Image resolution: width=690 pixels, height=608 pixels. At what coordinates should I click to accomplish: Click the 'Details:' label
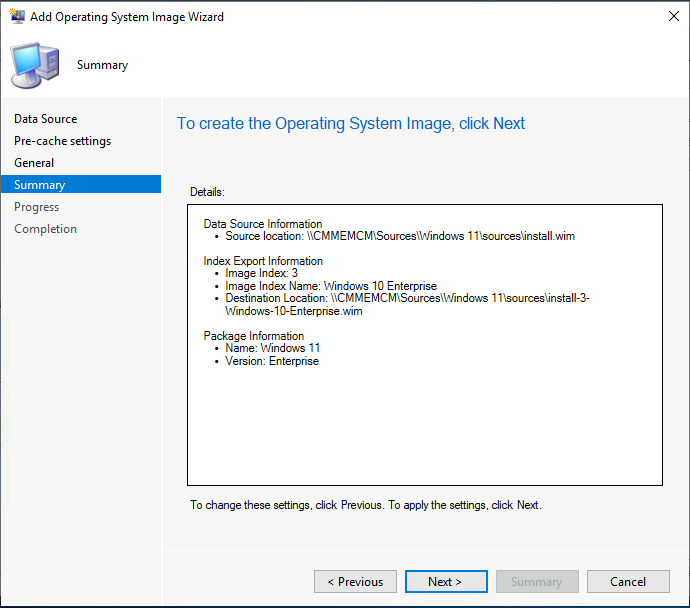[x=207, y=192]
